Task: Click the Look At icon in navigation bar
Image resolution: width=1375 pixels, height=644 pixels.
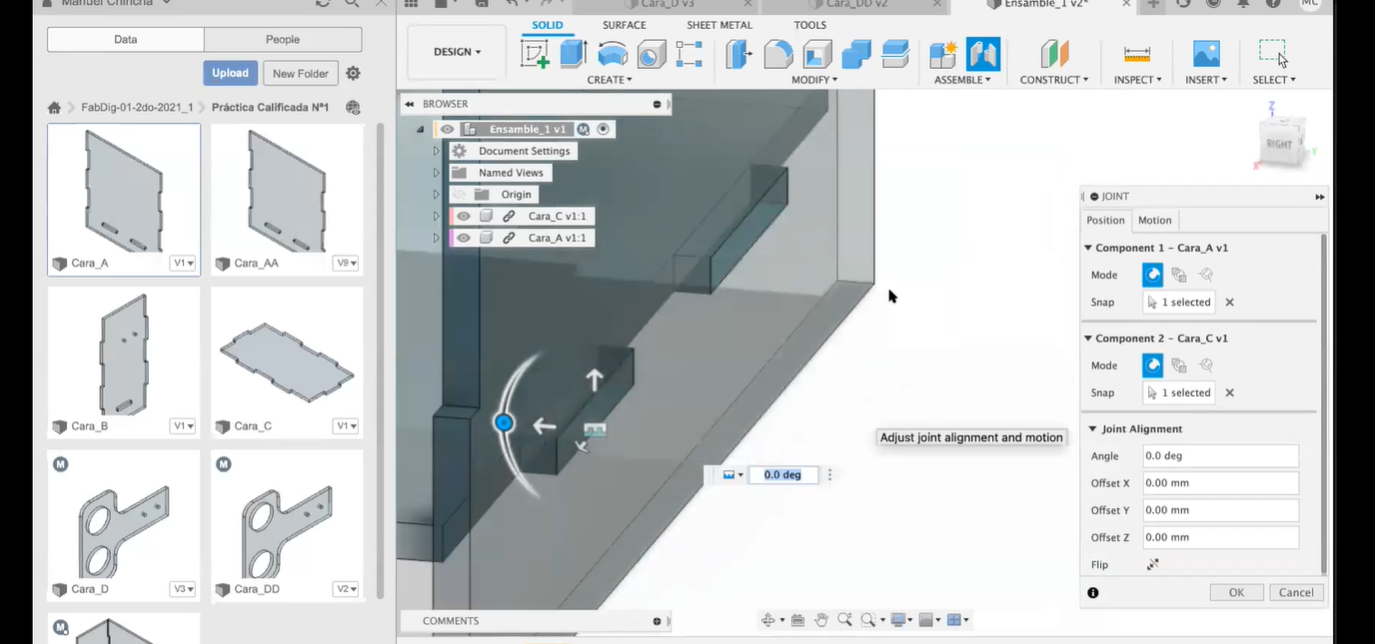Action: click(x=798, y=620)
